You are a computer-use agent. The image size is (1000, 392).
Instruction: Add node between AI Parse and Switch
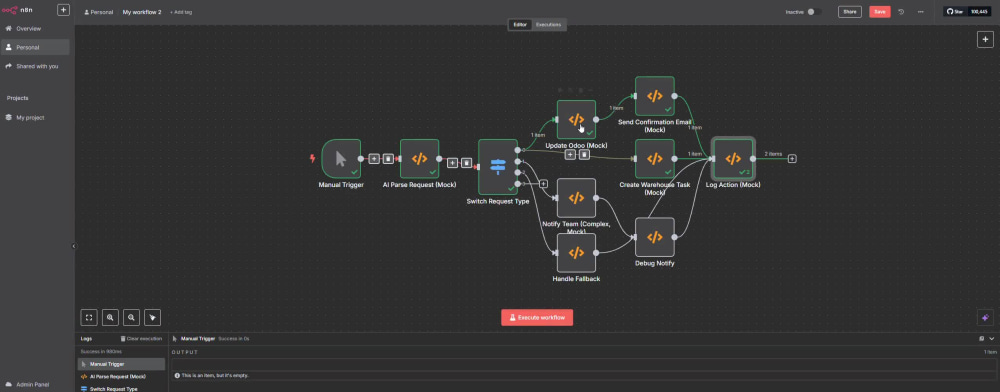point(452,163)
